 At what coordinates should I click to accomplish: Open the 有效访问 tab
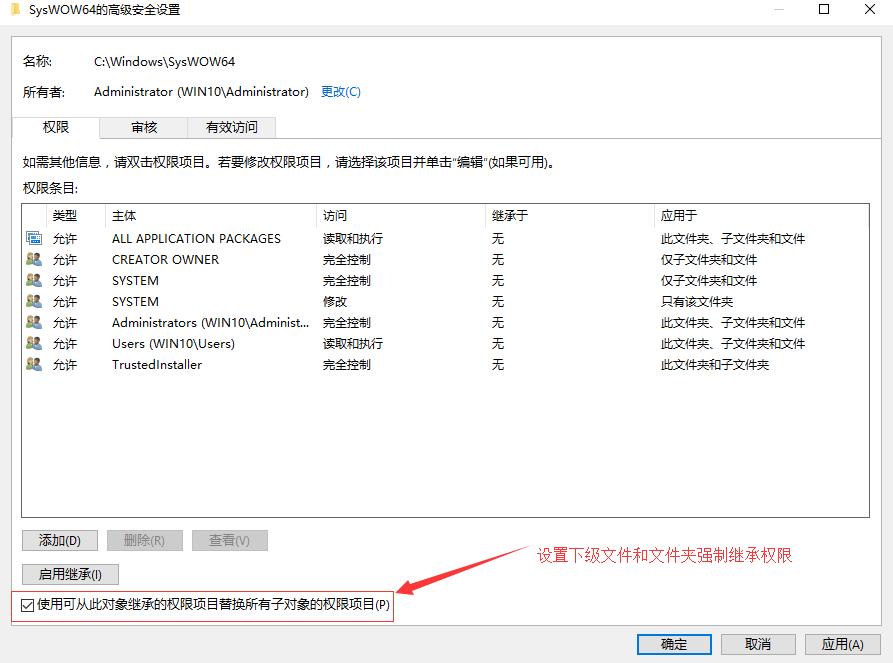[x=231, y=128]
